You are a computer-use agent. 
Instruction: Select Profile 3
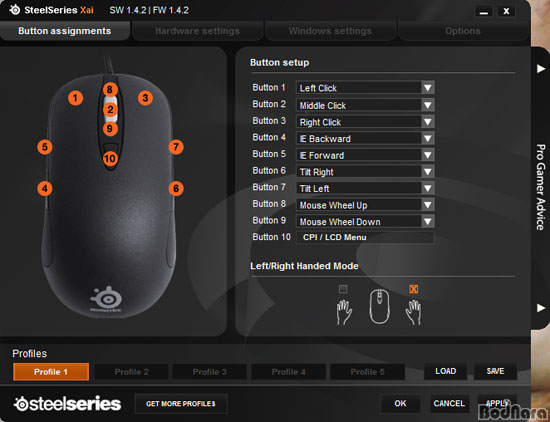pyautogui.click(x=210, y=372)
